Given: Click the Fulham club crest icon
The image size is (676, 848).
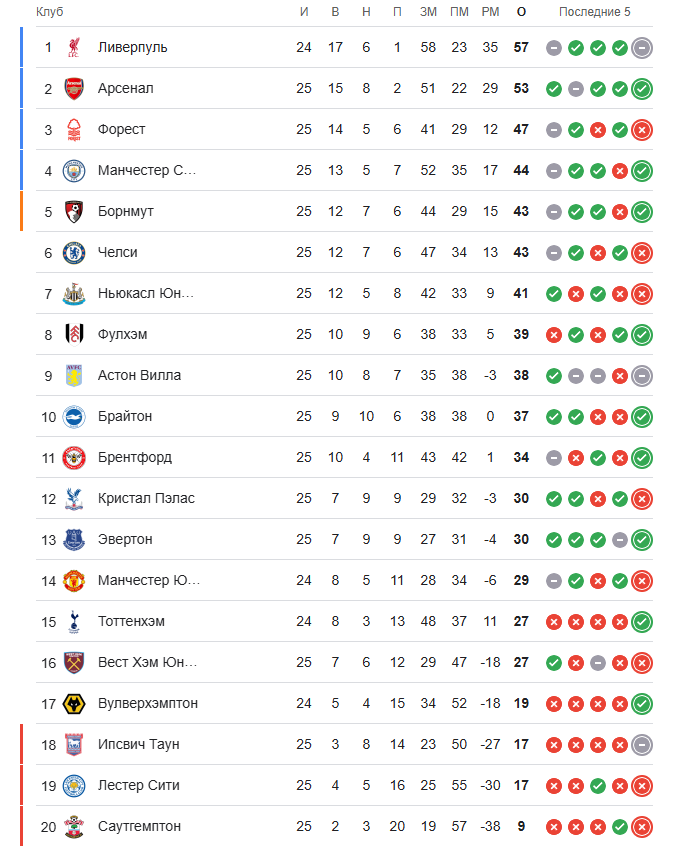Looking at the screenshot, I should coord(75,334).
